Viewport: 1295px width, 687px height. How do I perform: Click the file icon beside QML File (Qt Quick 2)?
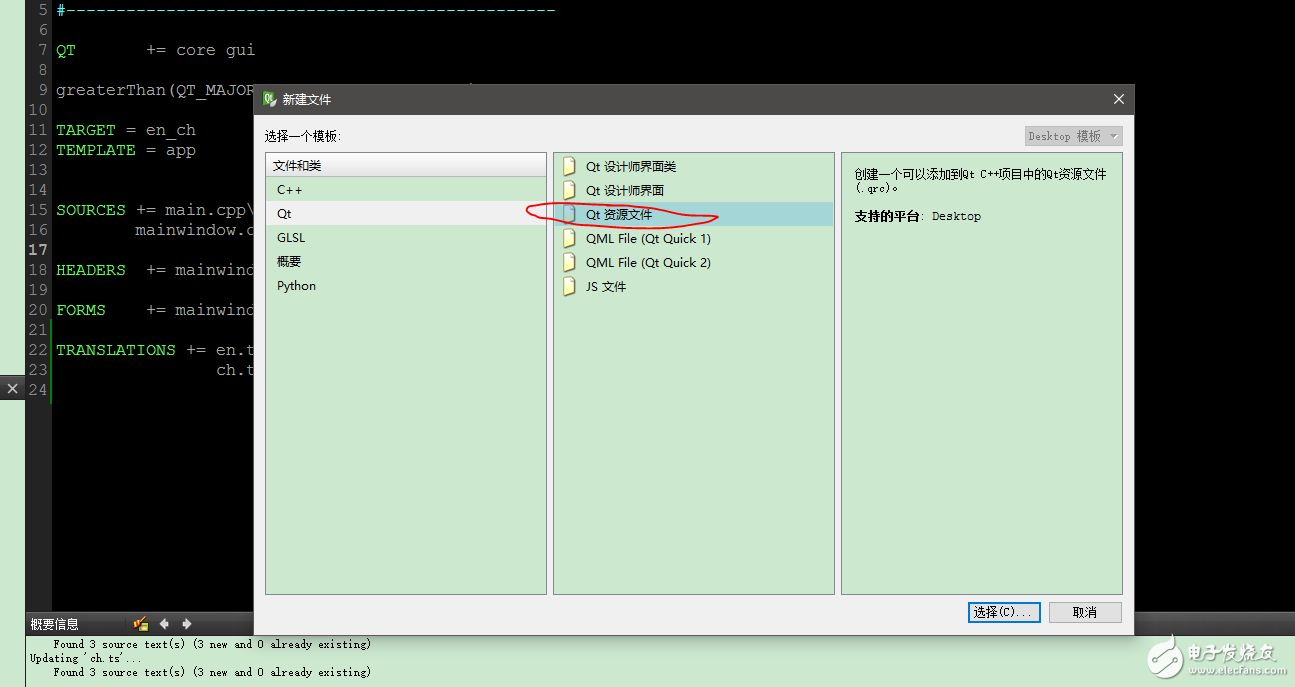[x=570, y=262]
